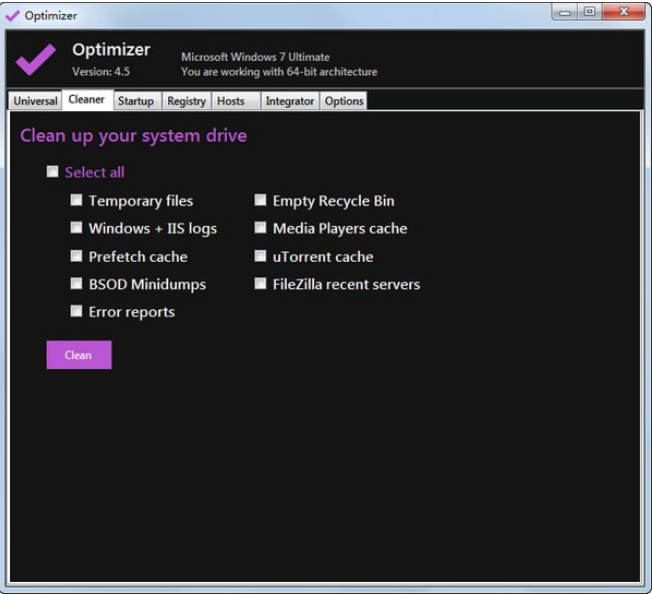Close the Optimizer window
This screenshot has height=594, width=652.
tap(624, 12)
